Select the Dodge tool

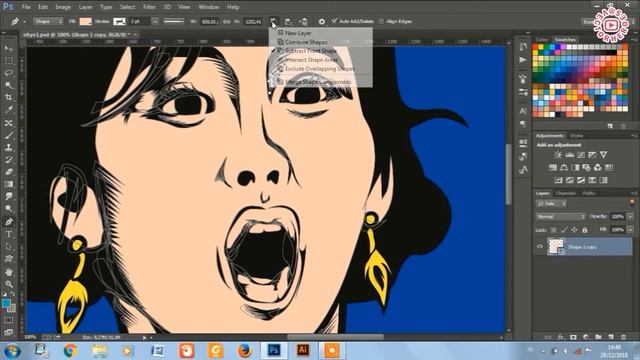pos(9,209)
